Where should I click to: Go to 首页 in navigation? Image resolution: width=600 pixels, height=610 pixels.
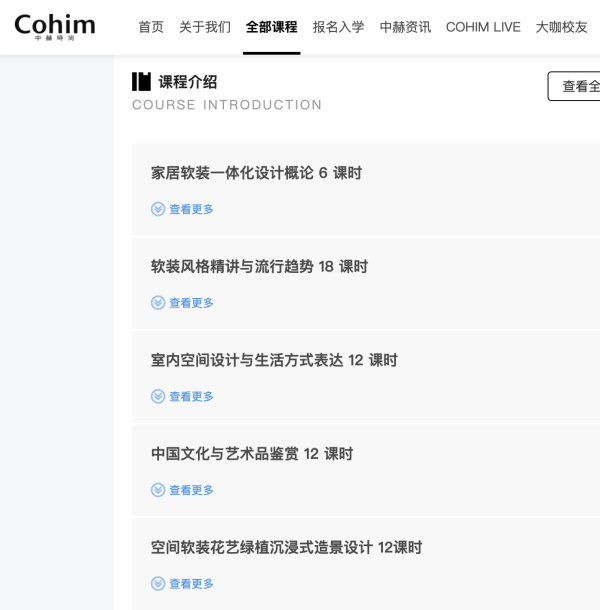point(151,27)
